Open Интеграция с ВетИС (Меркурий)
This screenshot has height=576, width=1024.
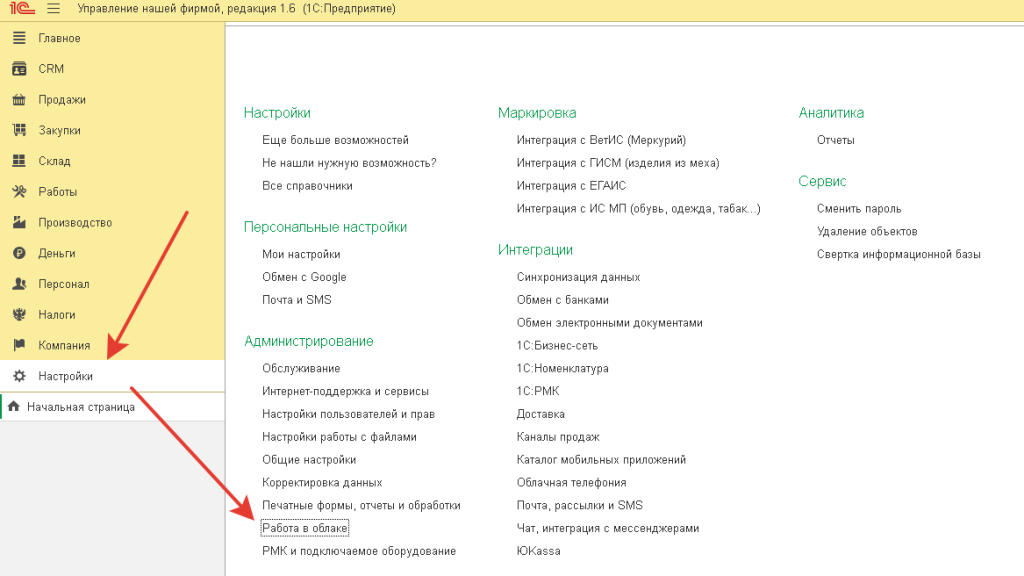601,140
